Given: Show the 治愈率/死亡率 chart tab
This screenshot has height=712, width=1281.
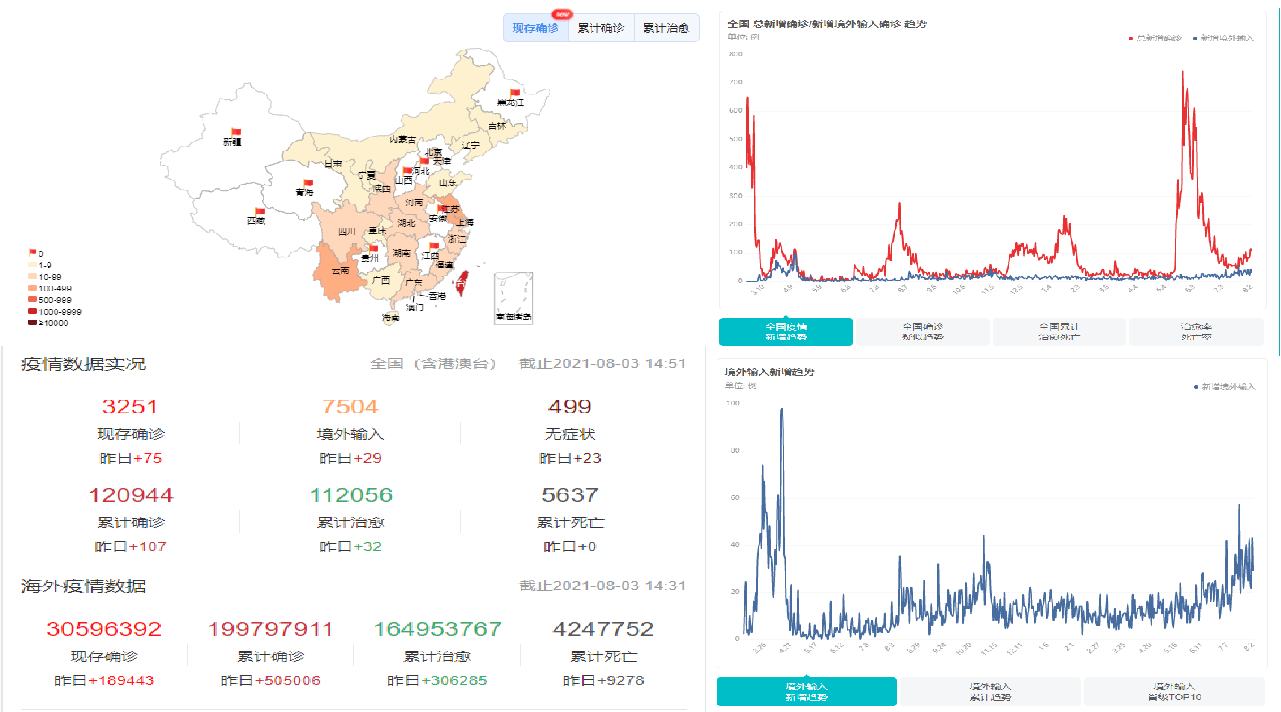Looking at the screenshot, I should (1195, 332).
